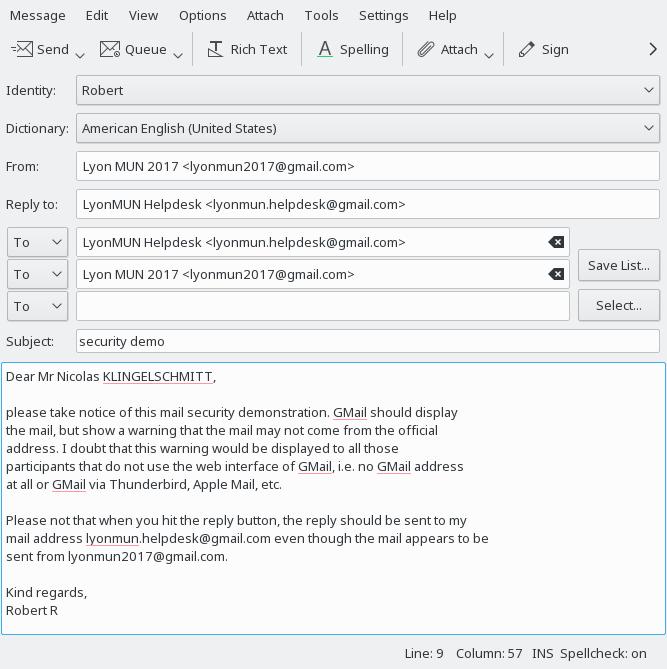Open the Send dropdown arrow
Image resolution: width=667 pixels, height=669 pixels.
[80, 55]
